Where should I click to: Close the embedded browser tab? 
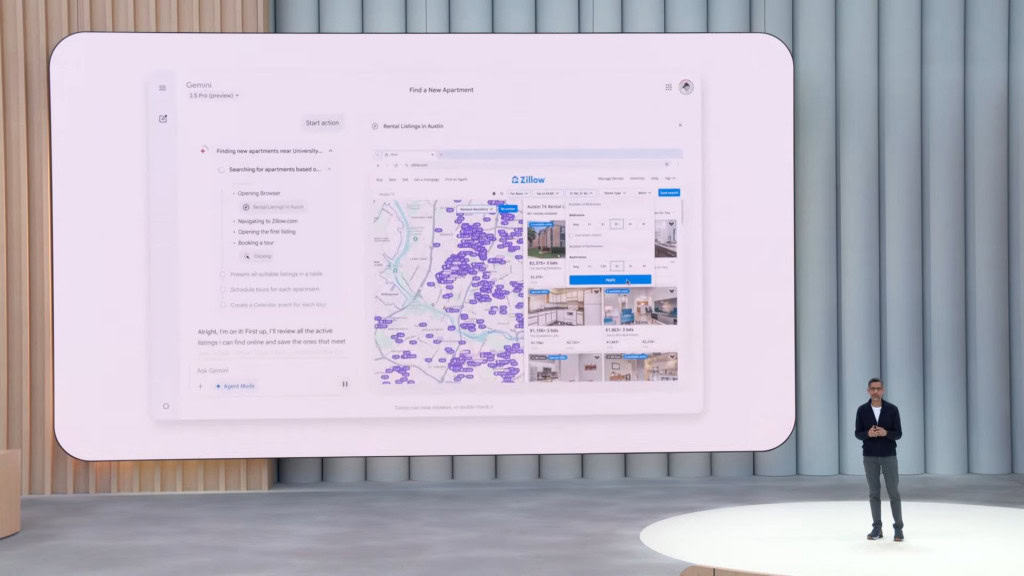(433, 154)
